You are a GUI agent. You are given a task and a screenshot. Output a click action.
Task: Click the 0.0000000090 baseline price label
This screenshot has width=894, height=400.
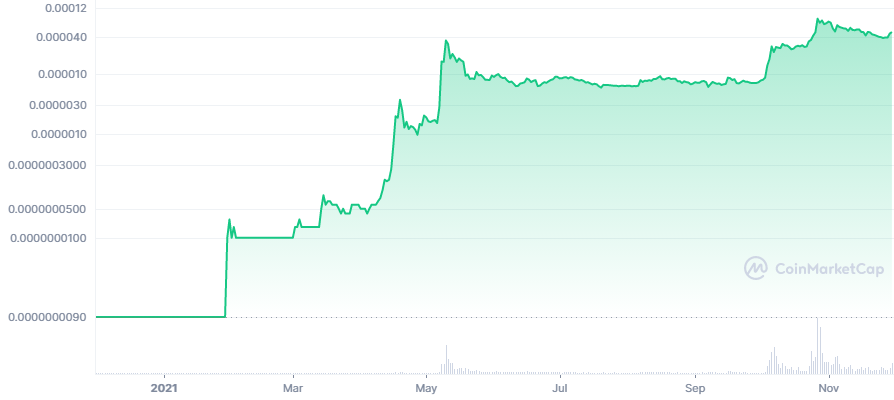click(51, 317)
